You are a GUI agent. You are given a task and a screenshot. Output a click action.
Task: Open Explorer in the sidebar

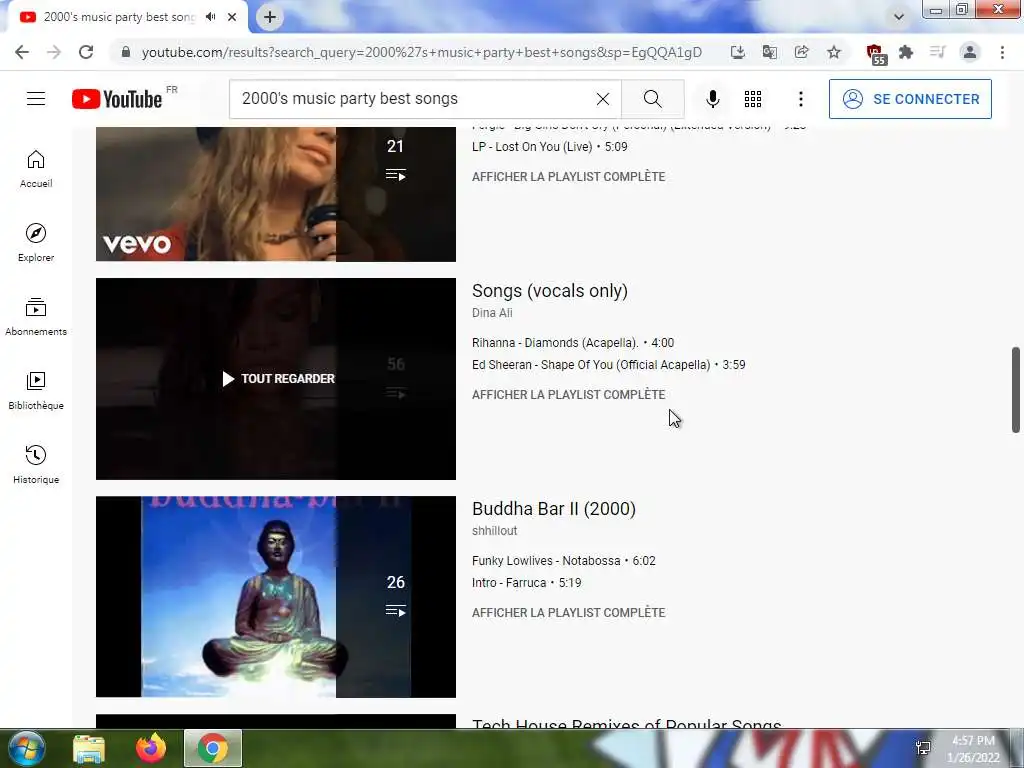tap(36, 243)
